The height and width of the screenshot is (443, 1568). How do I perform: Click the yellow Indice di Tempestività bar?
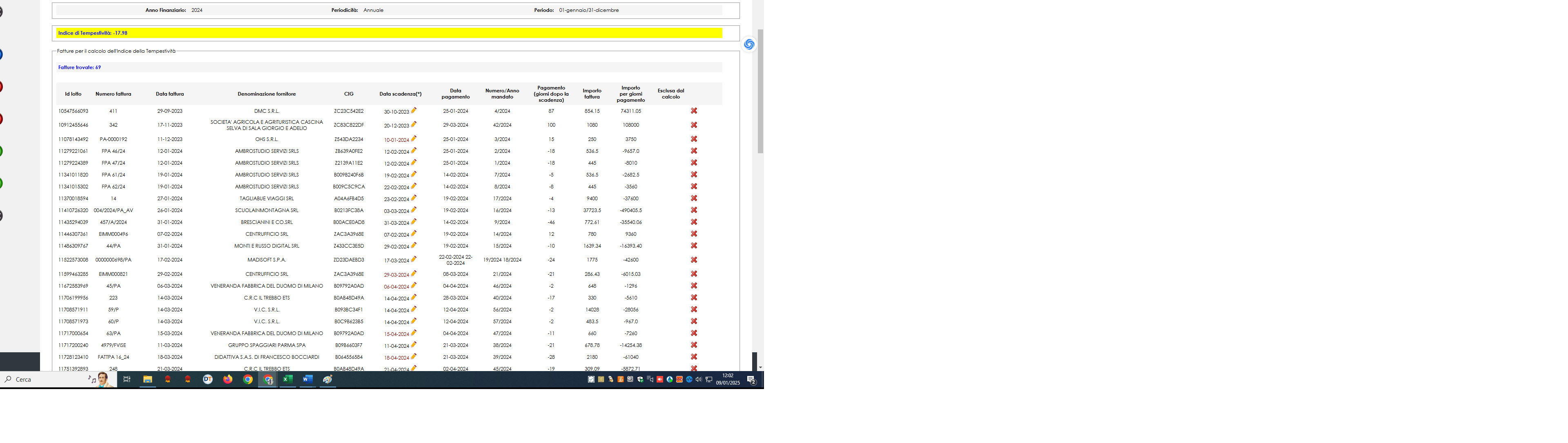(390, 33)
